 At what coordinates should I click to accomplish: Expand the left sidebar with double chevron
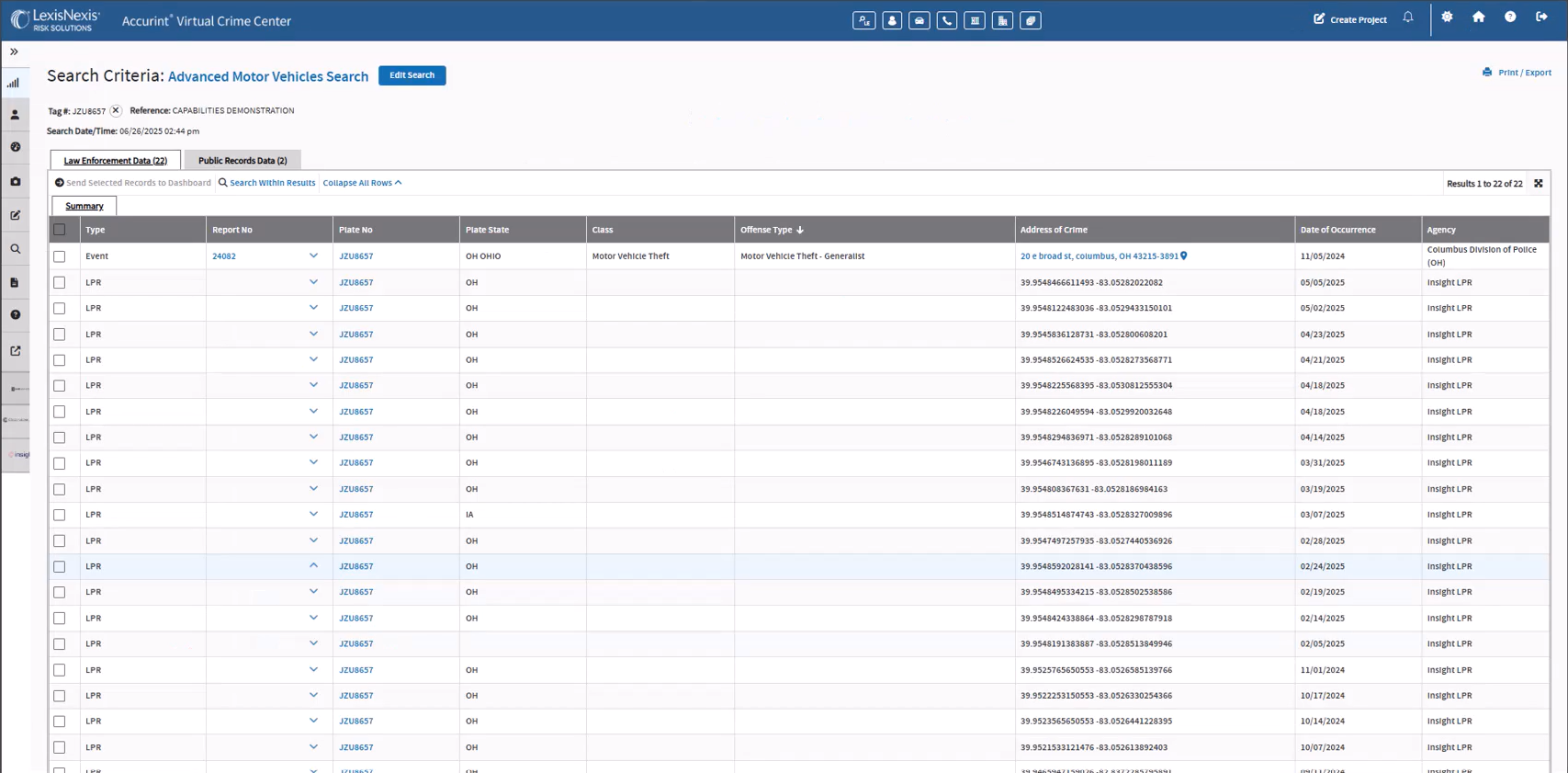pyautogui.click(x=14, y=52)
